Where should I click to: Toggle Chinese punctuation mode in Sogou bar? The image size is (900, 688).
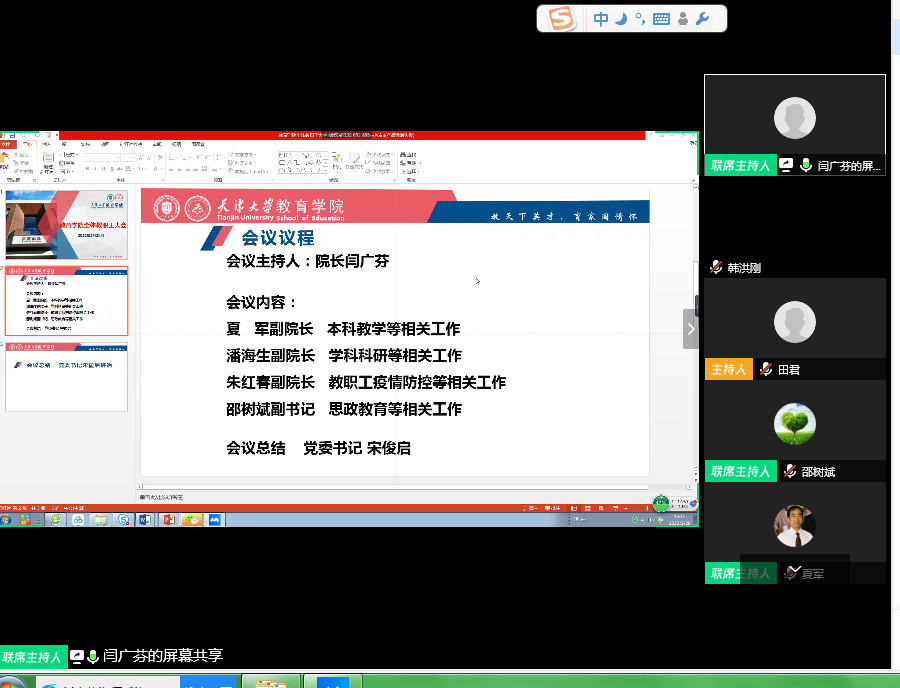click(x=640, y=19)
